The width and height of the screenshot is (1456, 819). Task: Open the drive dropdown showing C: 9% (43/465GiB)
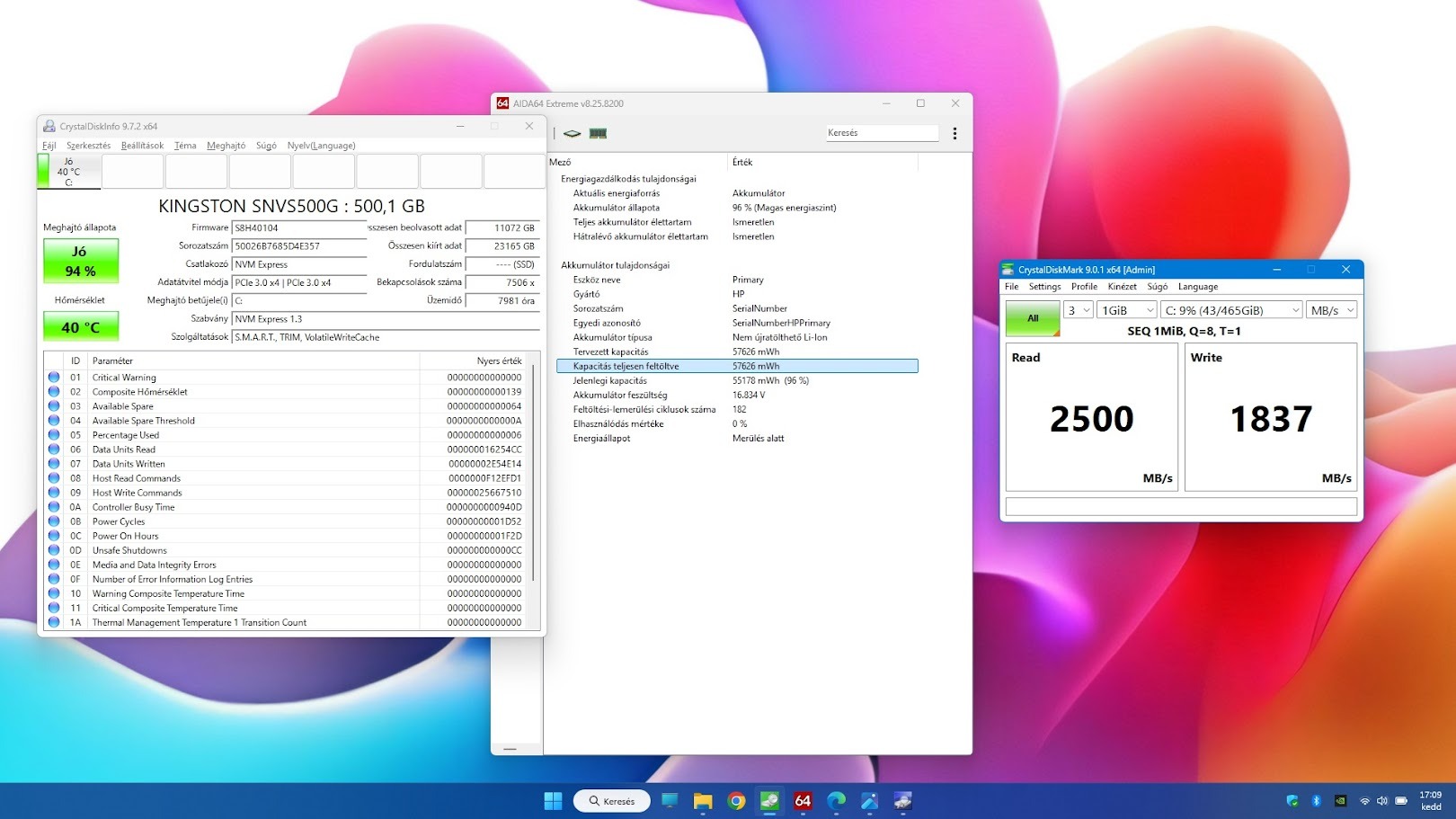(x=1231, y=310)
